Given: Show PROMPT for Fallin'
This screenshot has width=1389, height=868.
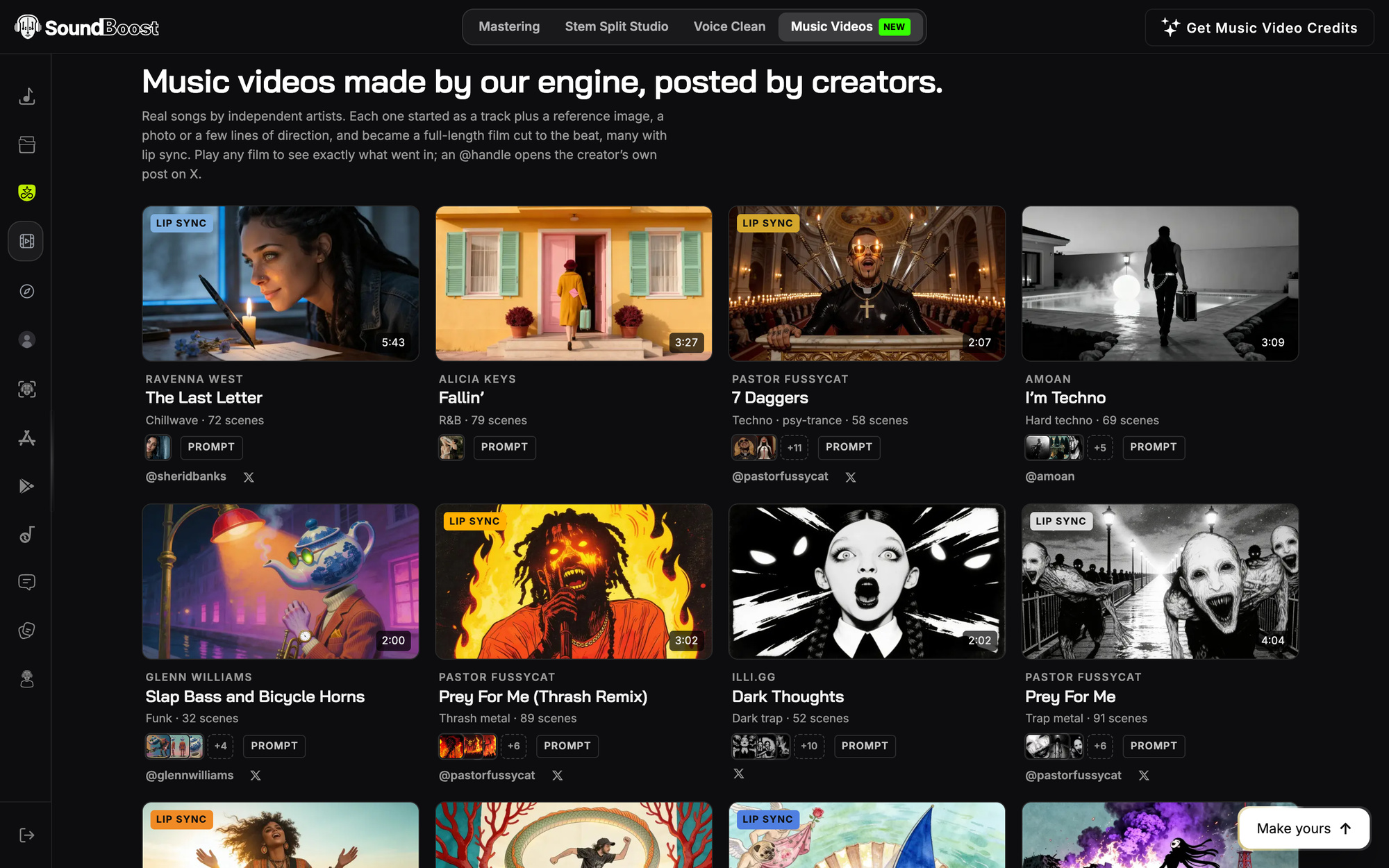Looking at the screenshot, I should click(x=504, y=447).
